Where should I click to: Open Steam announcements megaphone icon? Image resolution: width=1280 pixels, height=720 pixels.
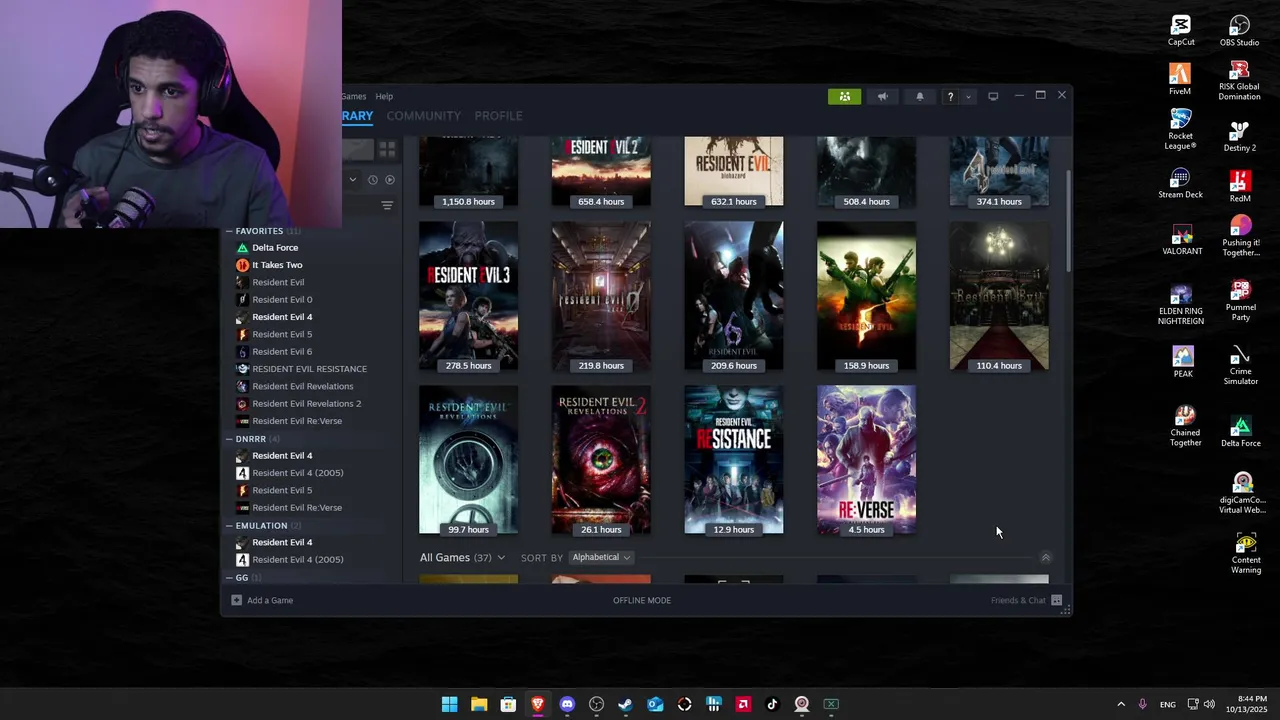[882, 96]
